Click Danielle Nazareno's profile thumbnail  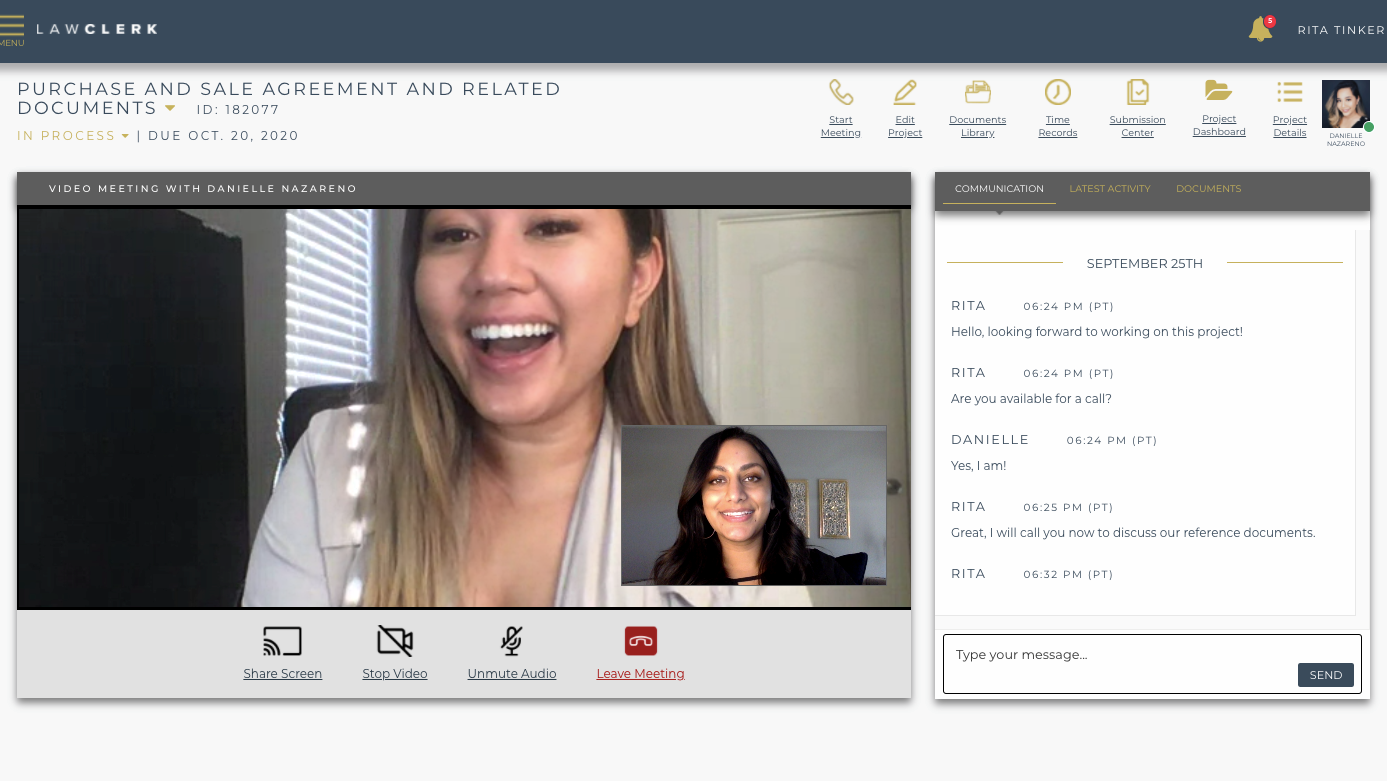coord(1346,105)
